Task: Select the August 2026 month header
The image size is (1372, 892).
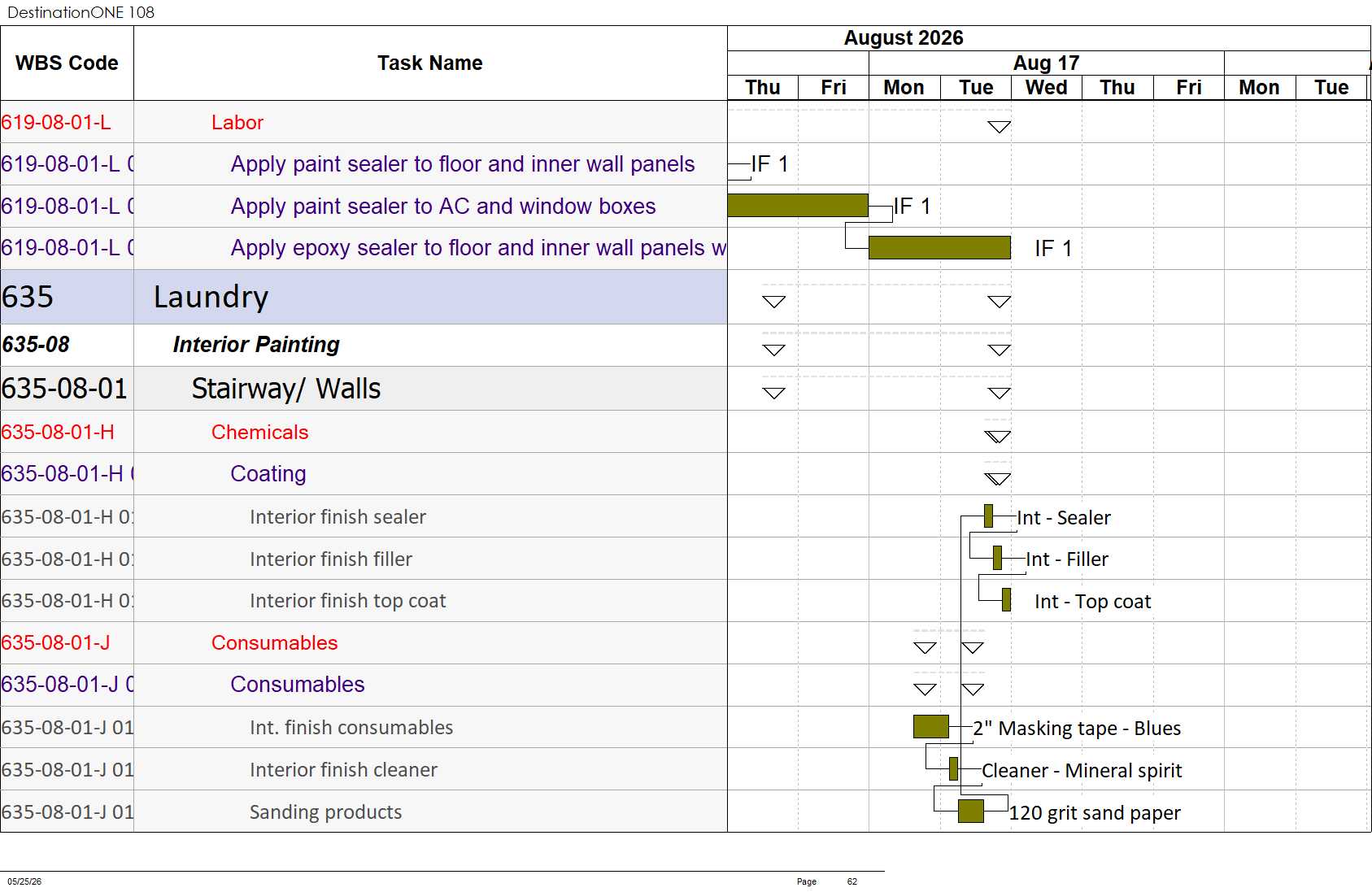Action: pos(904,38)
